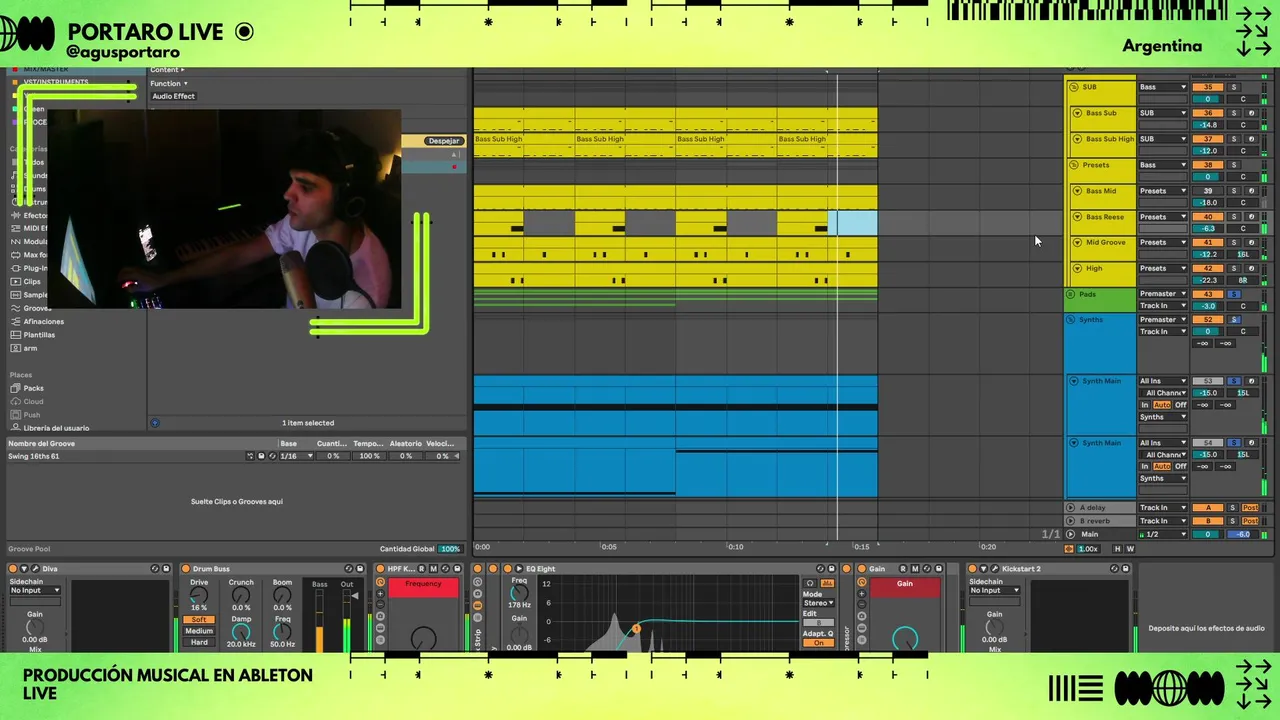Viewport: 1280px width, 720px height.
Task: Fold the Bass Sub High track
Action: pyautogui.click(x=1078, y=139)
